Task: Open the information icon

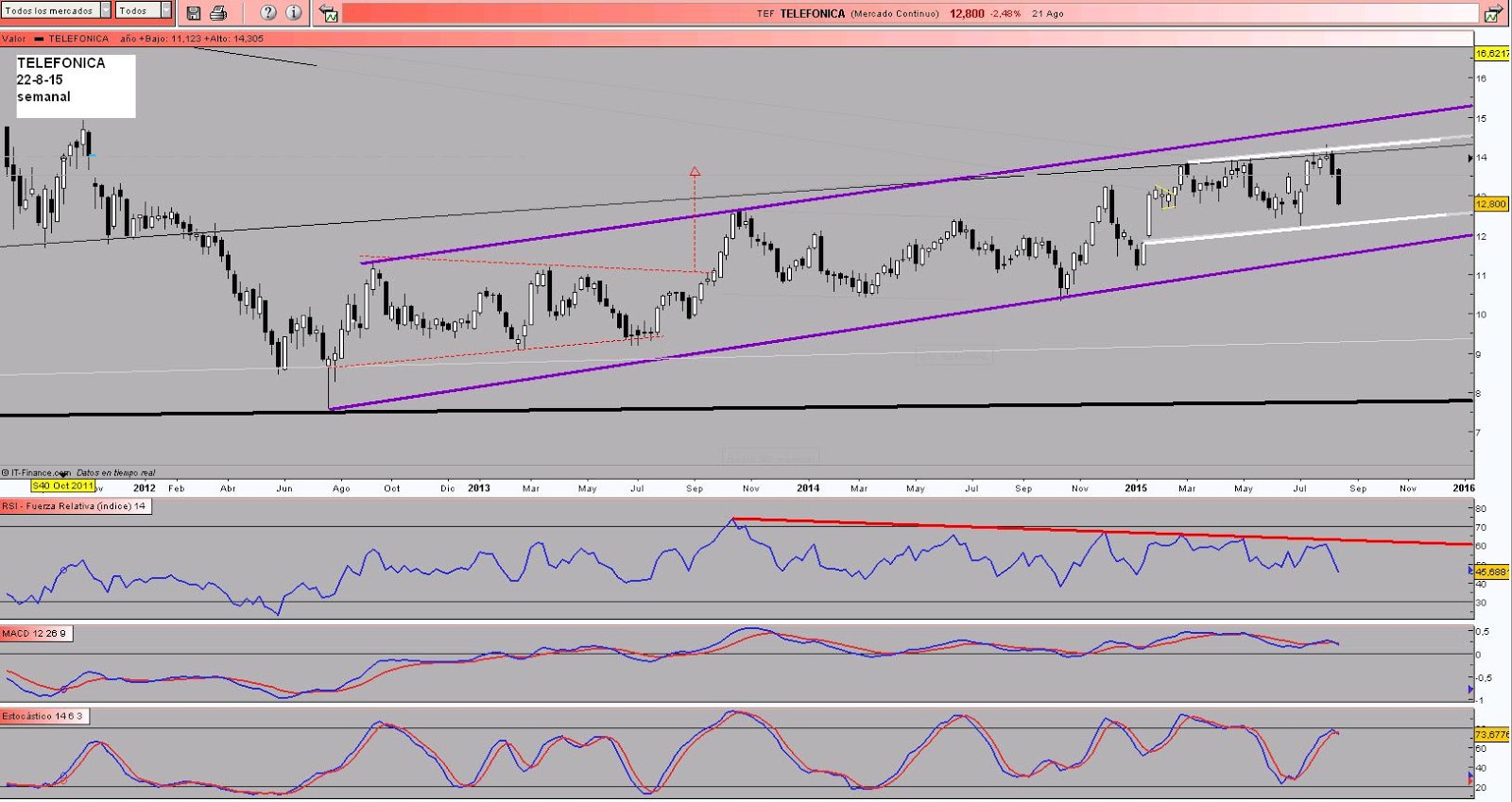Action: coord(294,12)
